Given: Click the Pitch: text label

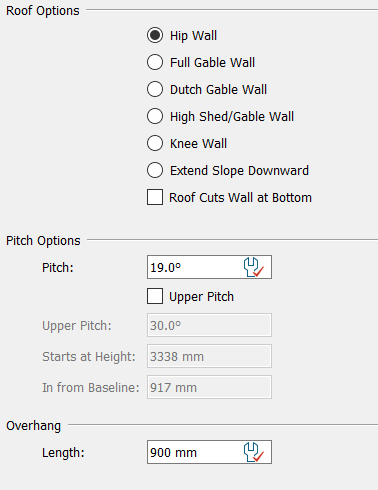Looking at the screenshot, I should 58,268.
